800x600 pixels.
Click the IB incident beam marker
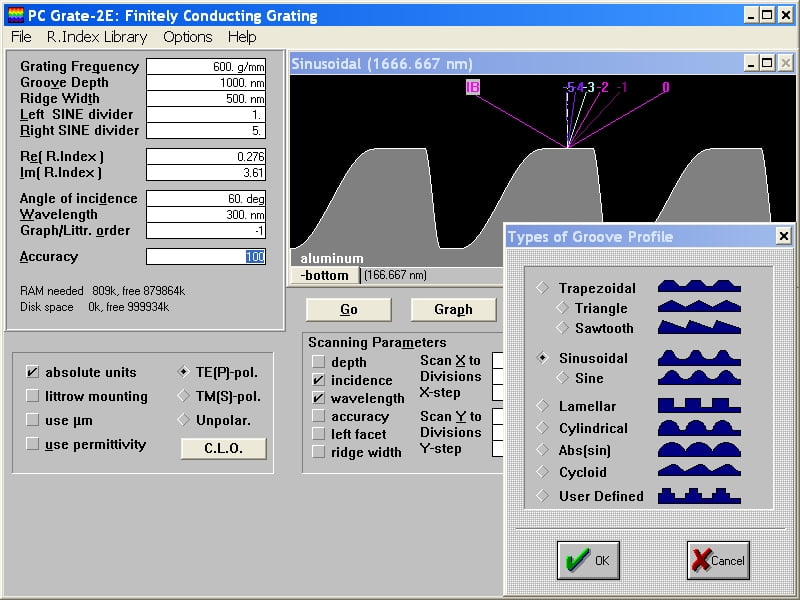click(473, 87)
